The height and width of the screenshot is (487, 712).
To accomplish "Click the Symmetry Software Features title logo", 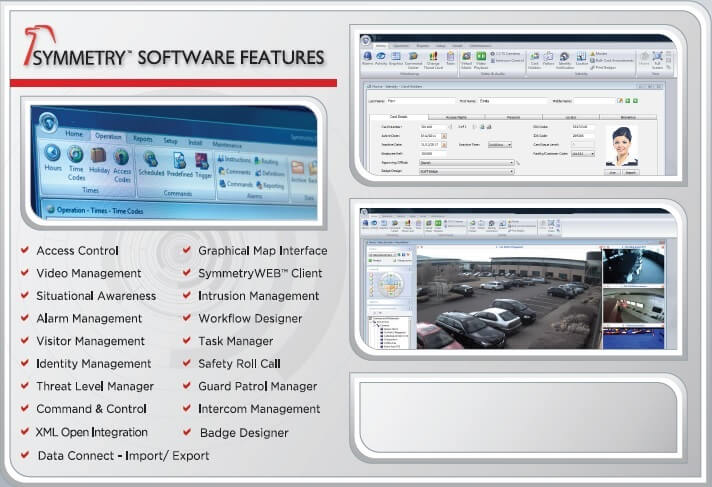I will [174, 48].
